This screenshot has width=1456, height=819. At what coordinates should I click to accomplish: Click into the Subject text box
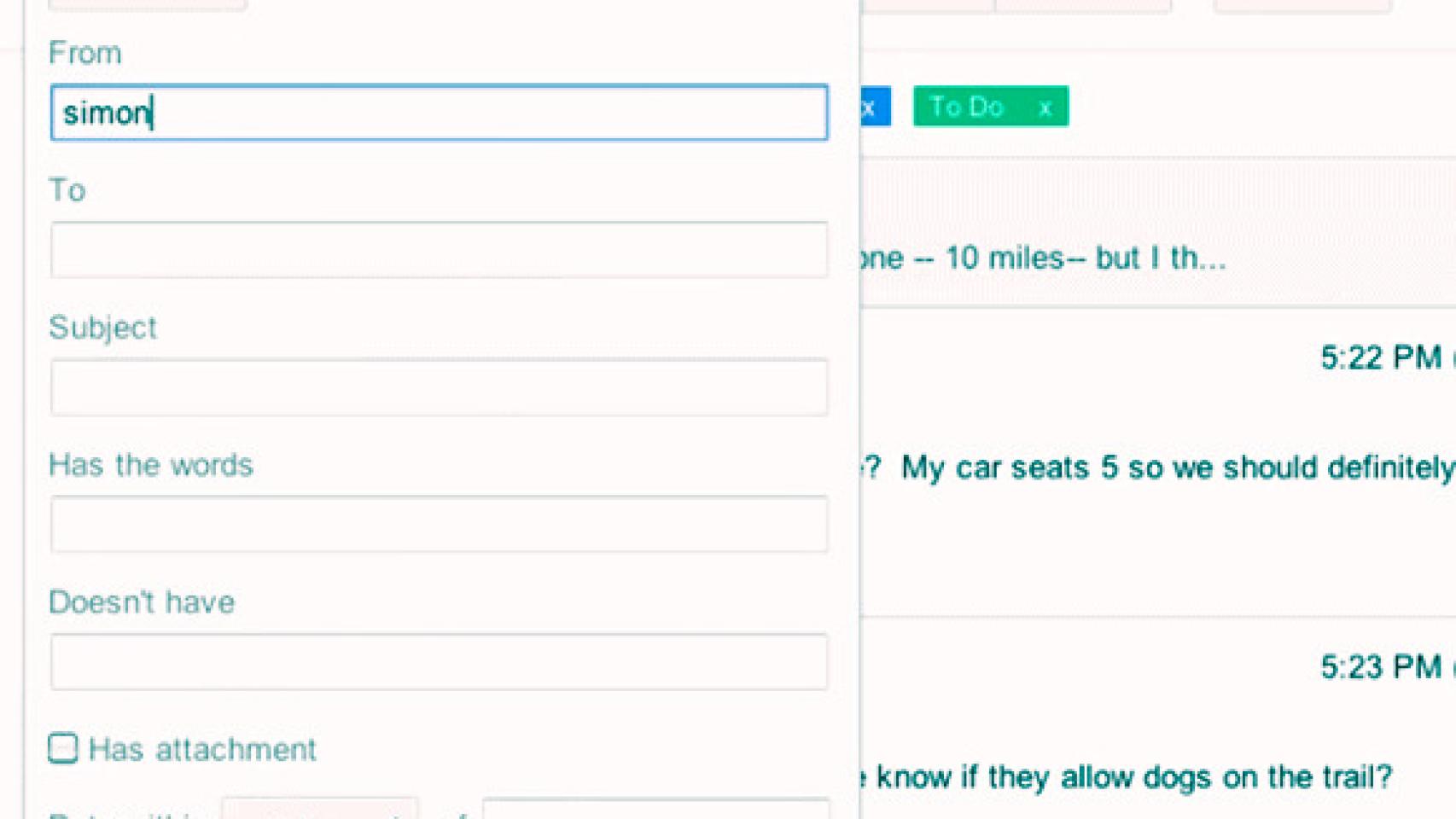pos(439,387)
